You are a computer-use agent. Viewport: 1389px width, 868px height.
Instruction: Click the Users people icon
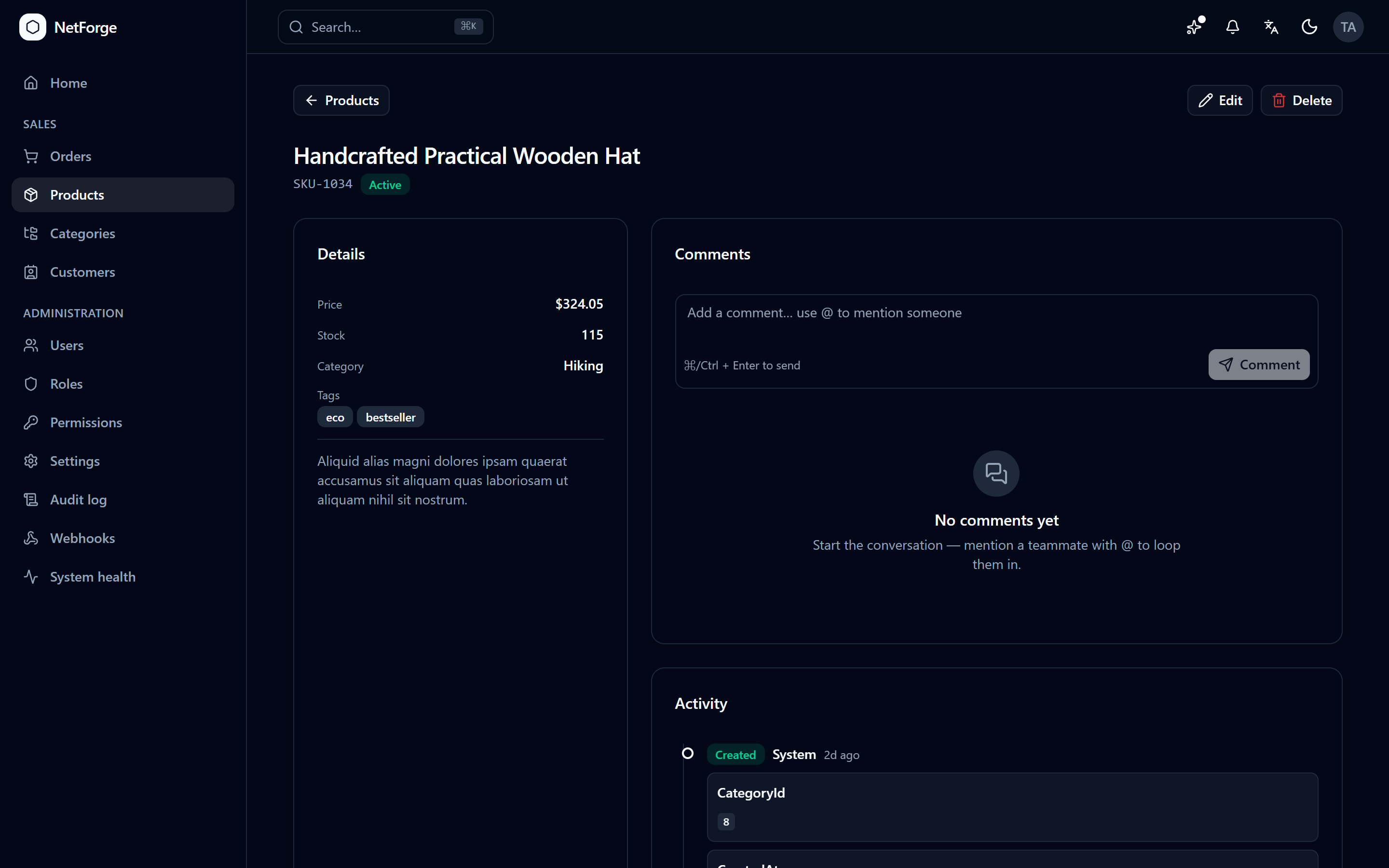tap(31, 345)
